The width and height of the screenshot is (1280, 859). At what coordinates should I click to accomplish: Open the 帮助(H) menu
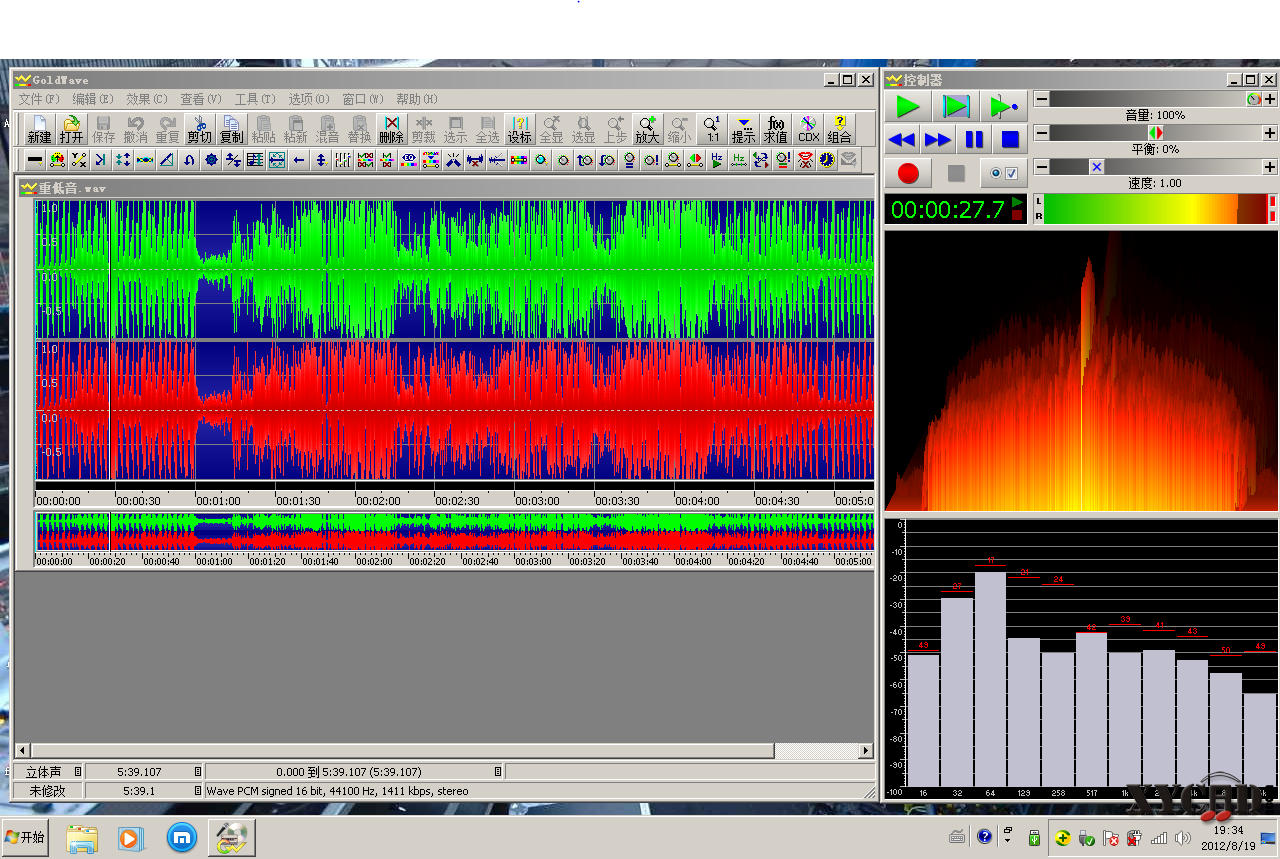pos(417,99)
